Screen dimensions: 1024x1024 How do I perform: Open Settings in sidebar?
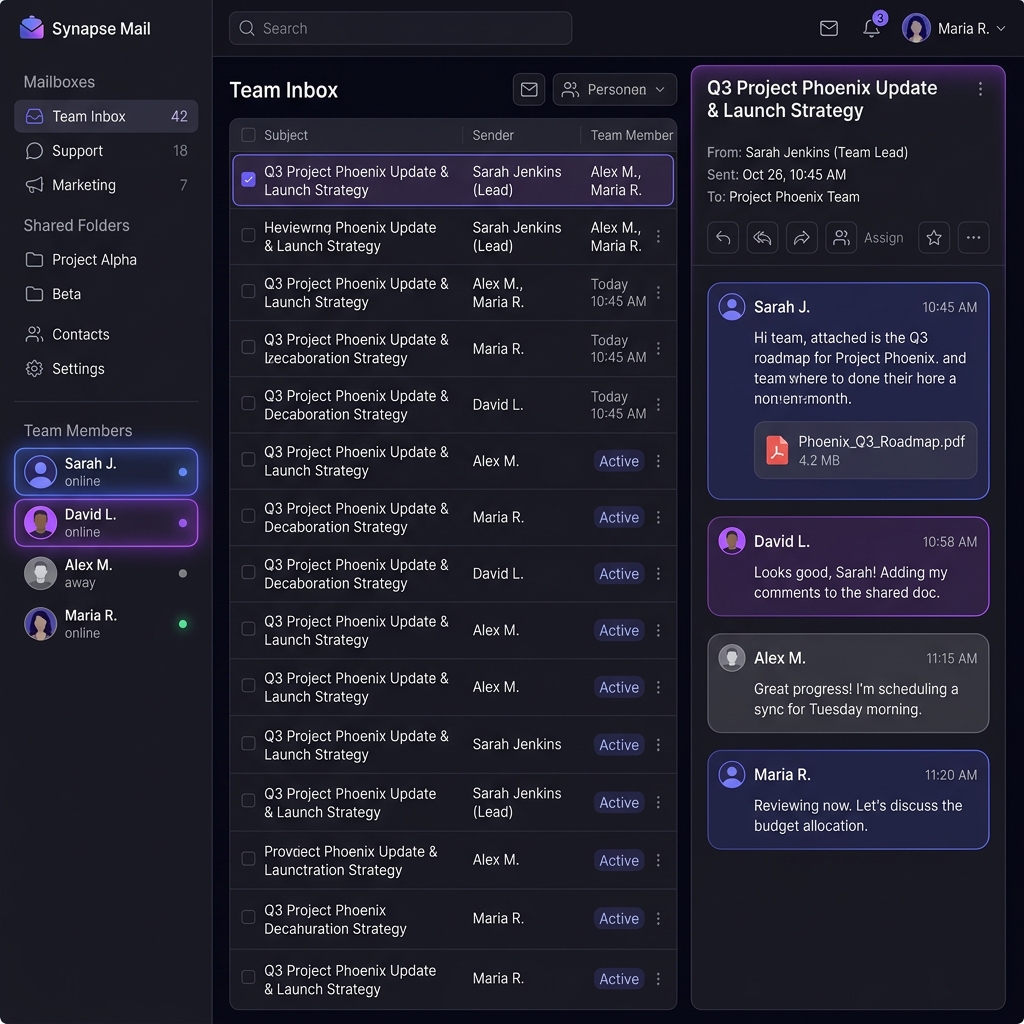tap(106, 368)
